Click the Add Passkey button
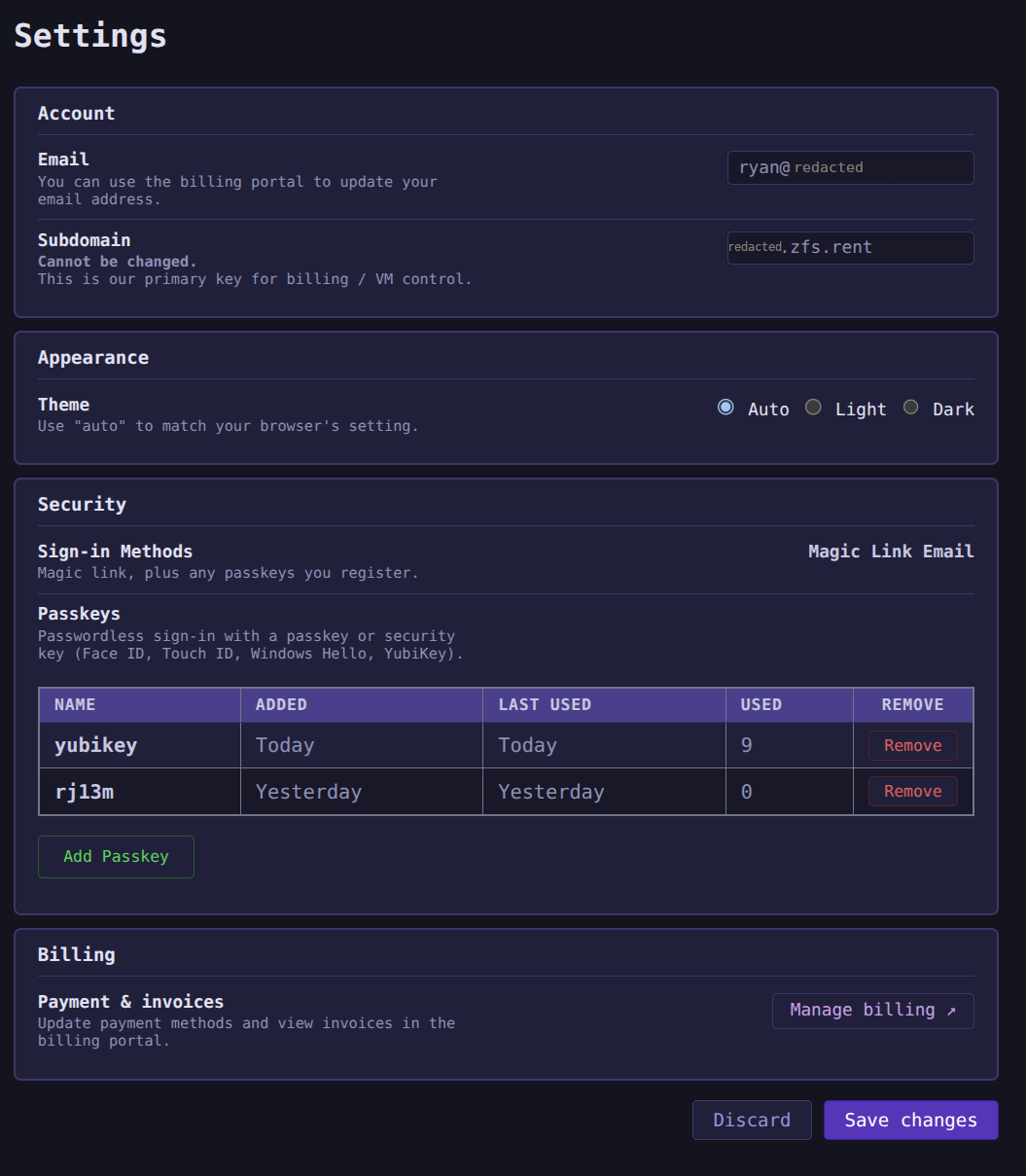The width and height of the screenshot is (1026, 1176). (116, 857)
